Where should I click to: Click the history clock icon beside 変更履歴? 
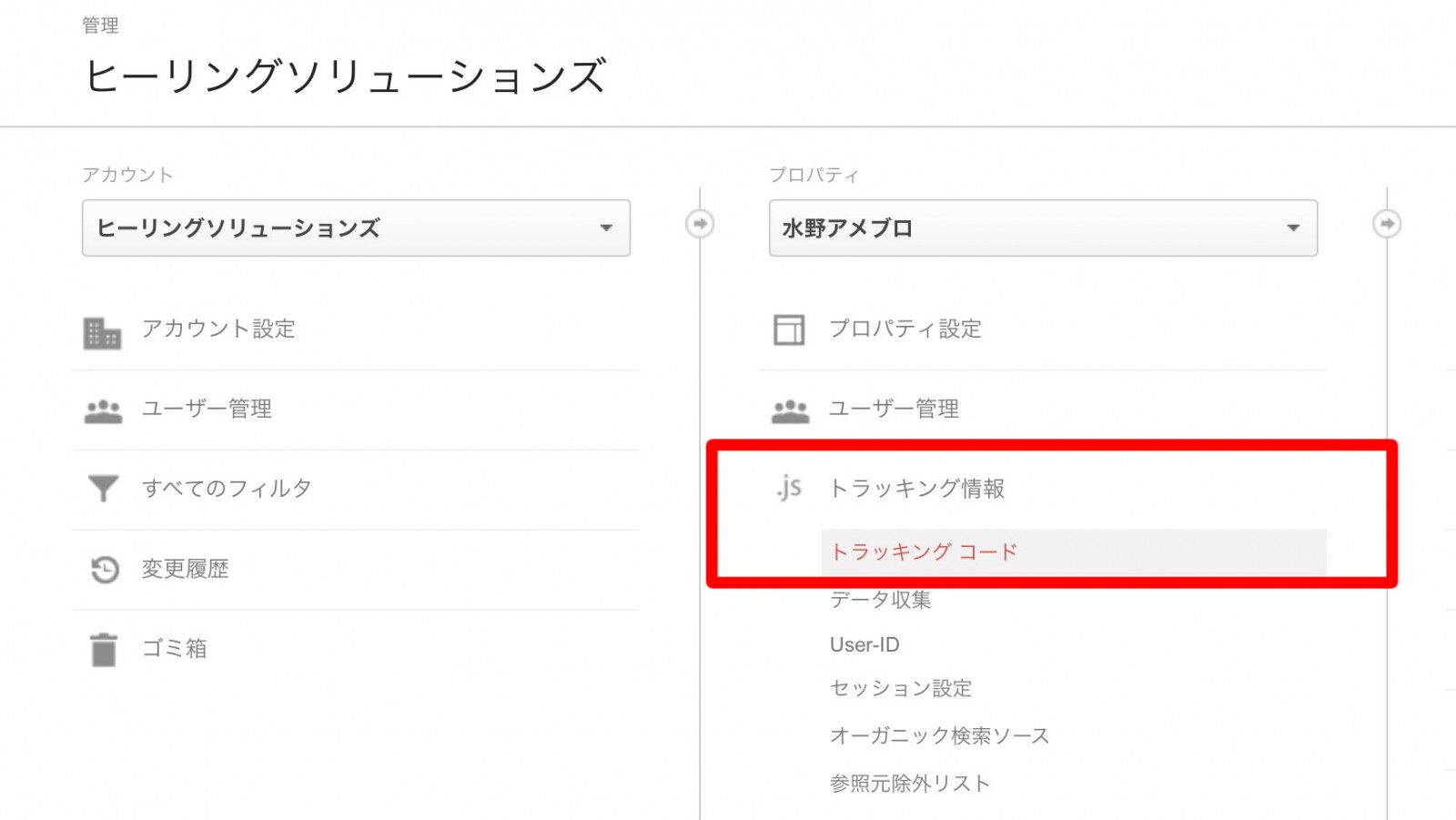tap(105, 570)
